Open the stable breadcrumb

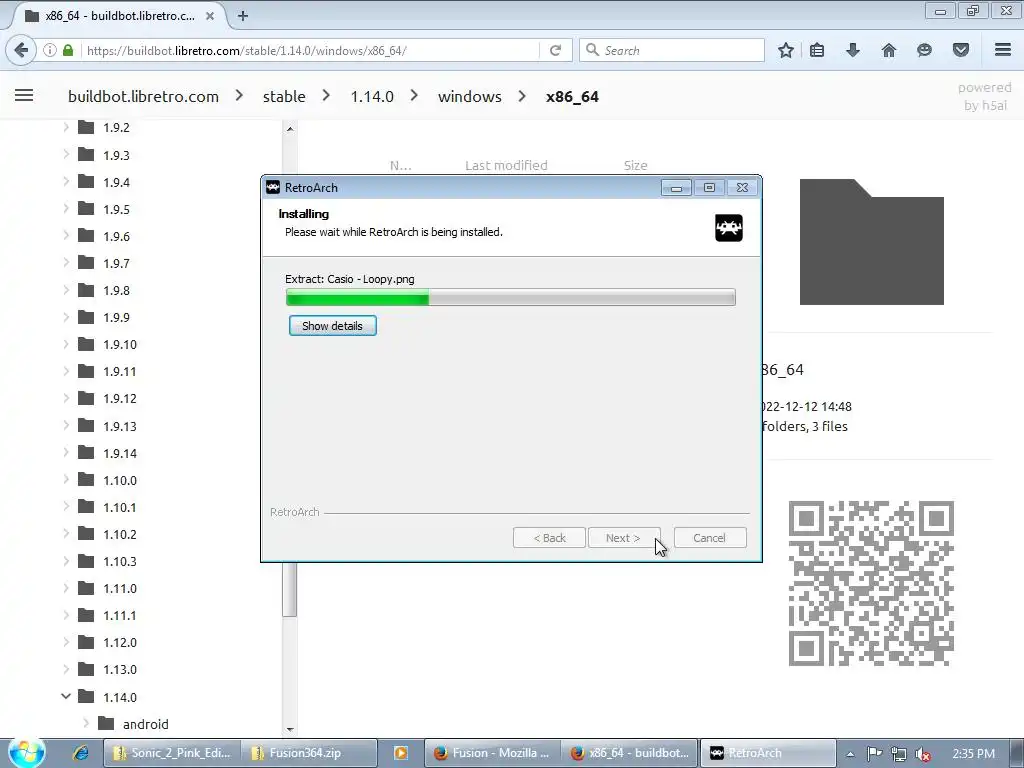click(284, 97)
